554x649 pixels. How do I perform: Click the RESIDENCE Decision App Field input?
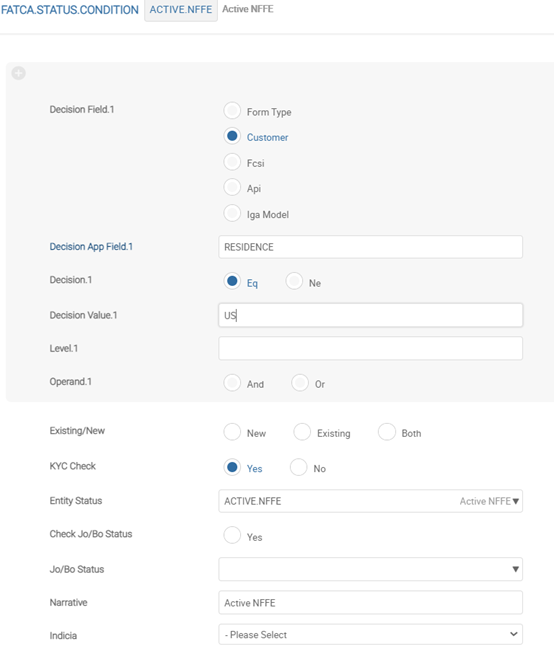371,247
